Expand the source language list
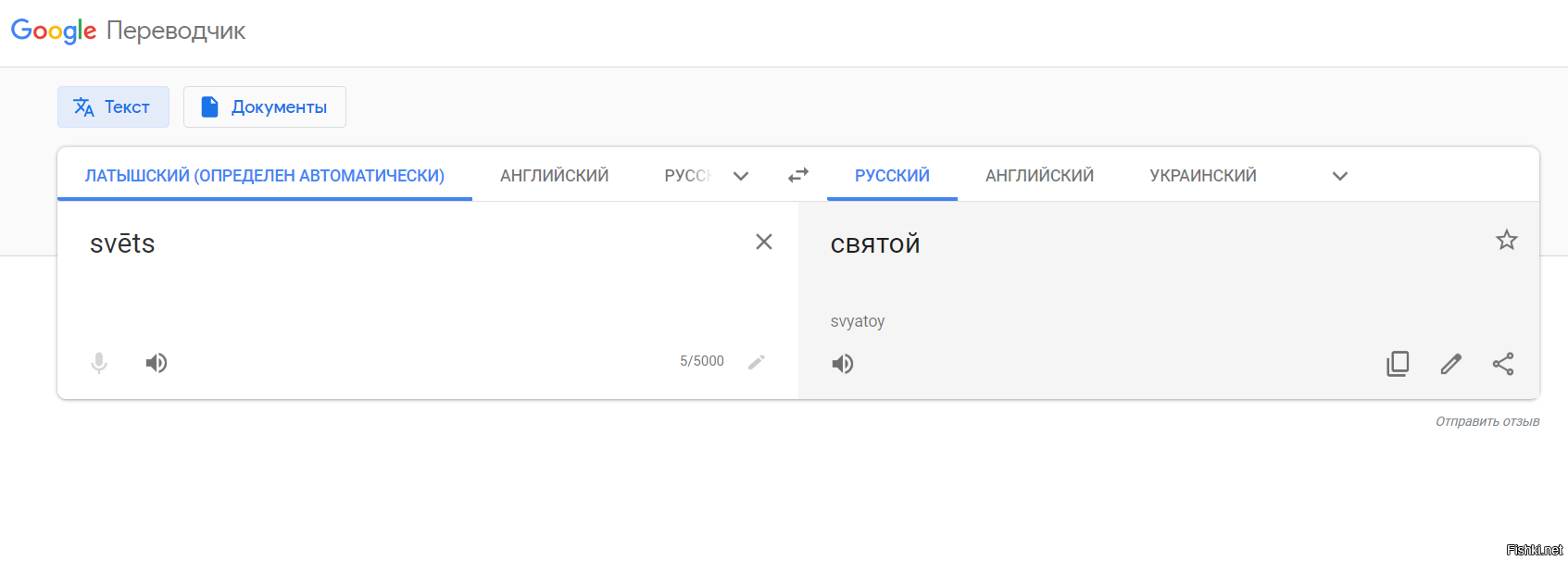1568x561 pixels. coord(741,176)
